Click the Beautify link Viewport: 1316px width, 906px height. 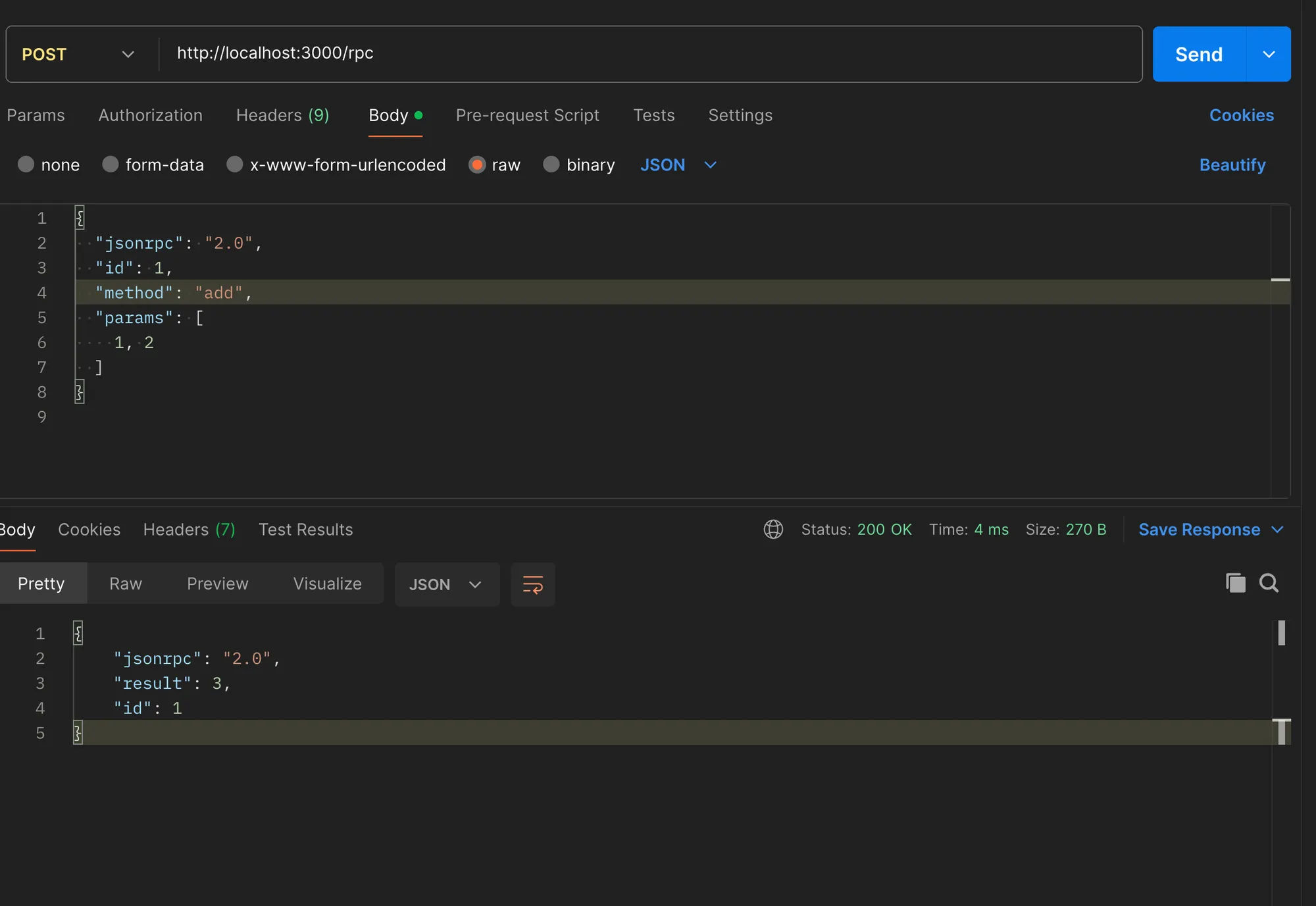coord(1232,164)
